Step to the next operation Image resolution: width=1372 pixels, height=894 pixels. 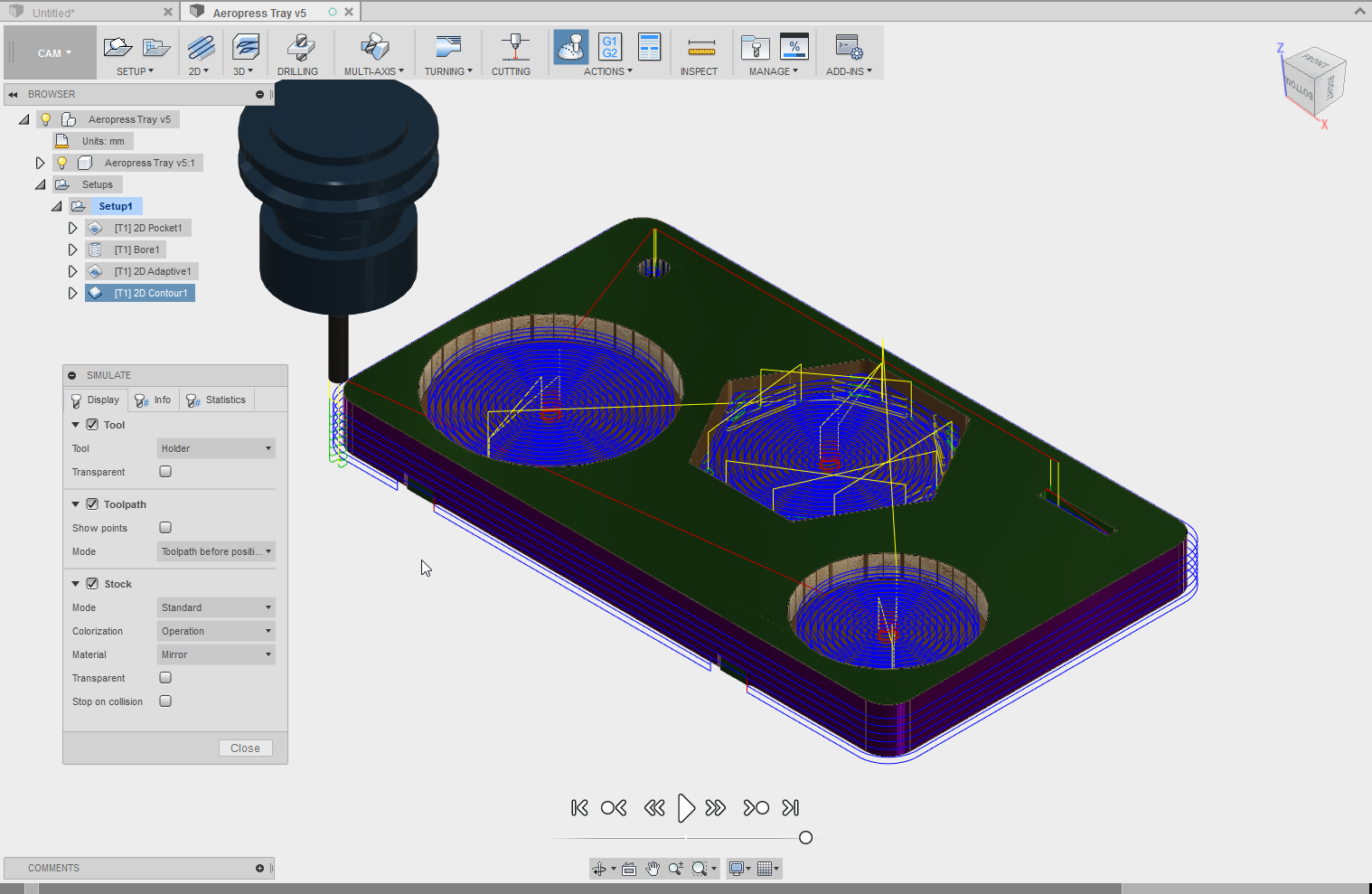coord(756,808)
